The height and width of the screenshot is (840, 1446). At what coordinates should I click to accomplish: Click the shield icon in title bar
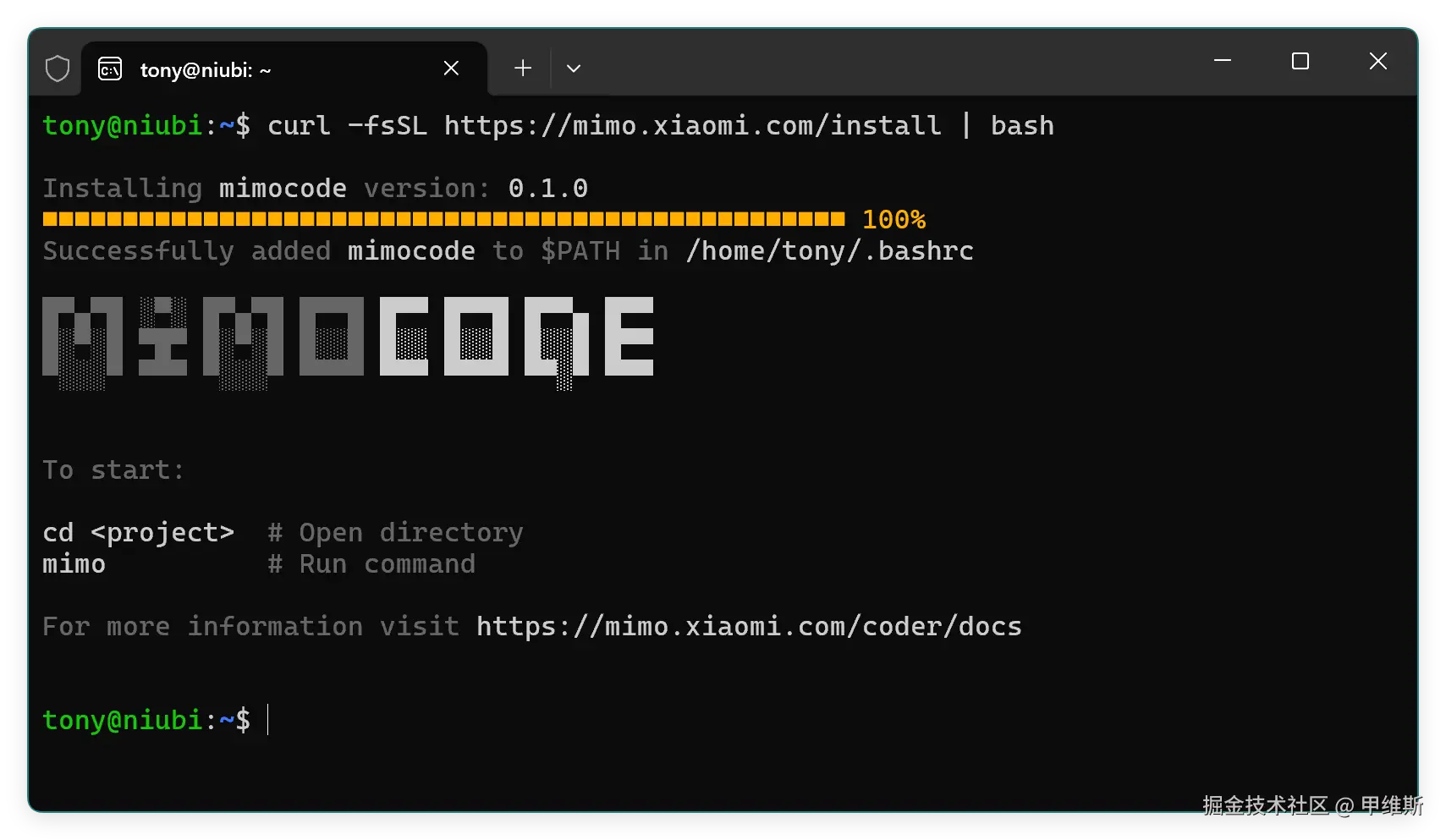[x=58, y=69]
